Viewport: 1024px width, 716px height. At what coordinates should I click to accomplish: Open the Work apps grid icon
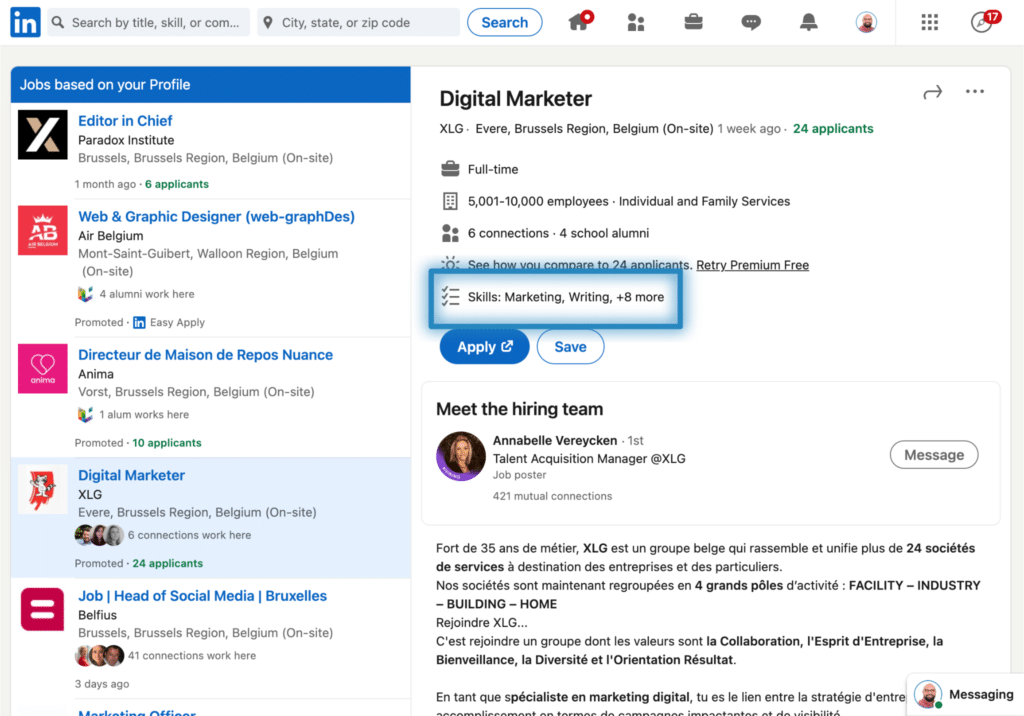click(x=929, y=22)
